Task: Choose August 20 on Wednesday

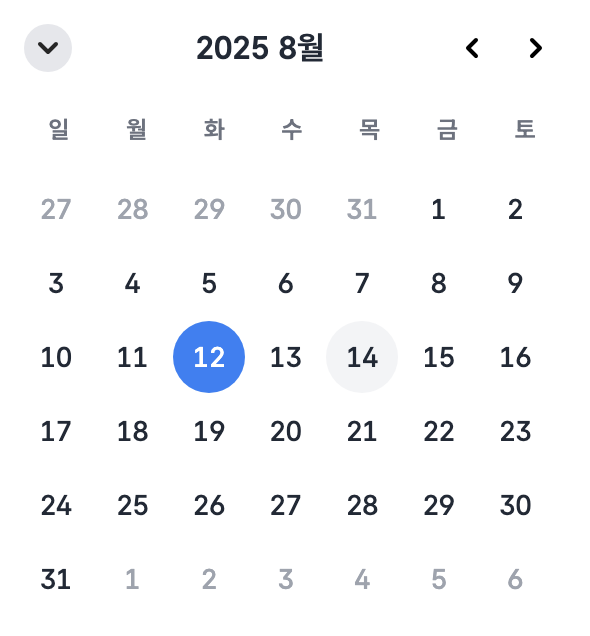Action: click(x=285, y=431)
